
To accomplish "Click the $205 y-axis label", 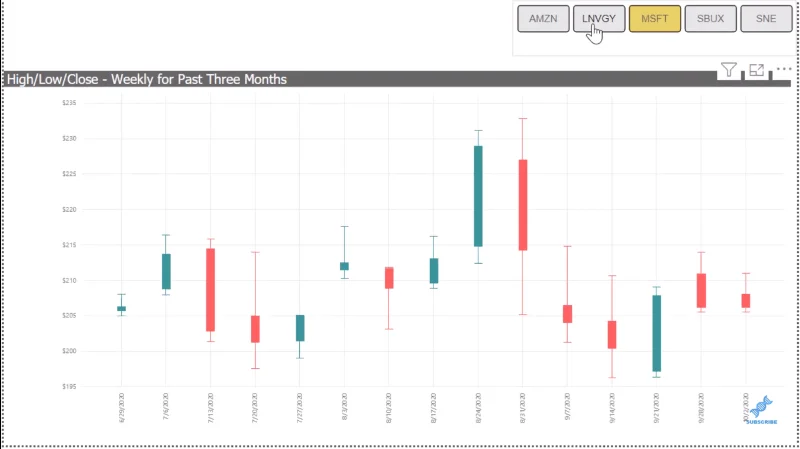I will (69, 316).
